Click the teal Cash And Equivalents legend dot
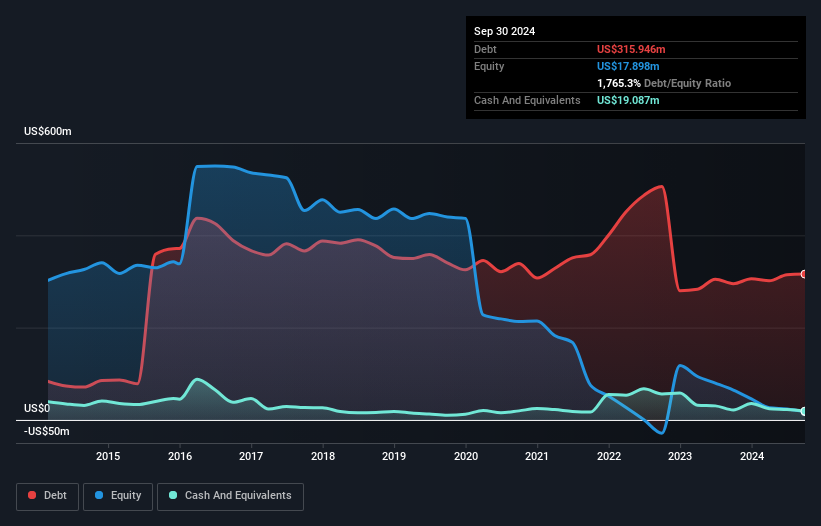 (x=173, y=495)
